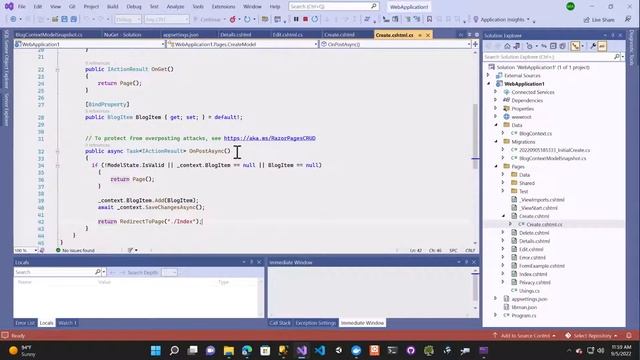
Task: Open VS Code from the taskbar
Action: (320, 350)
